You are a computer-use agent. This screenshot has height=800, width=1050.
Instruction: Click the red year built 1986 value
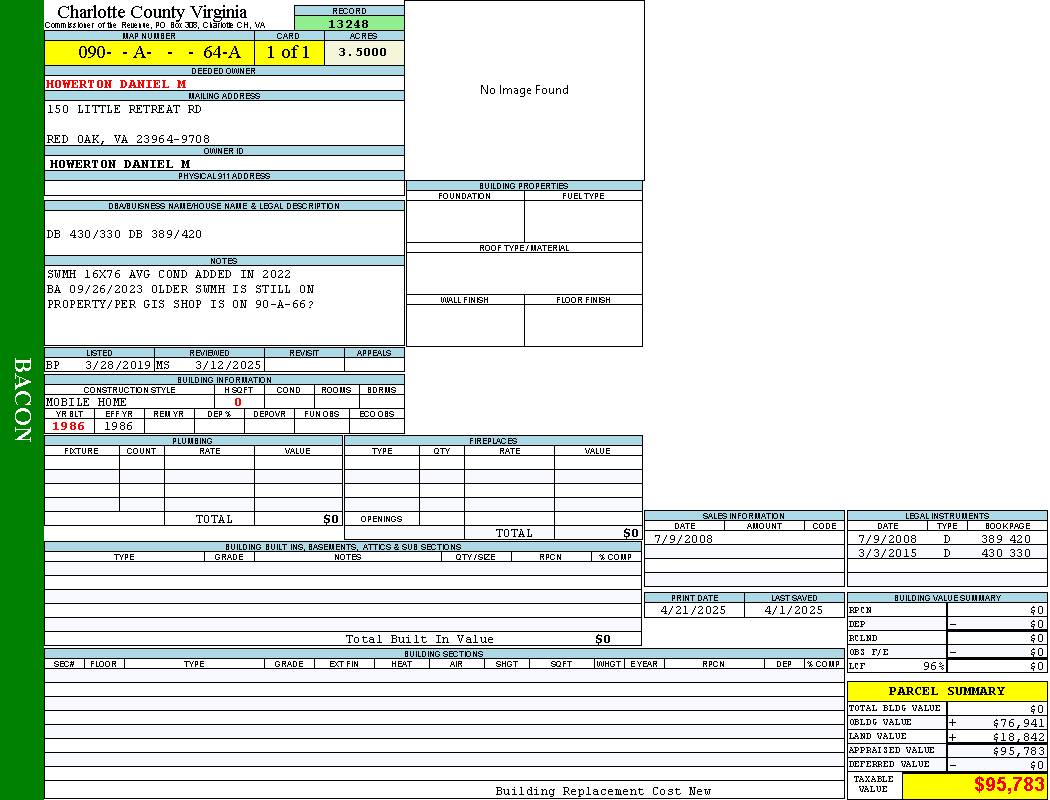pos(69,426)
